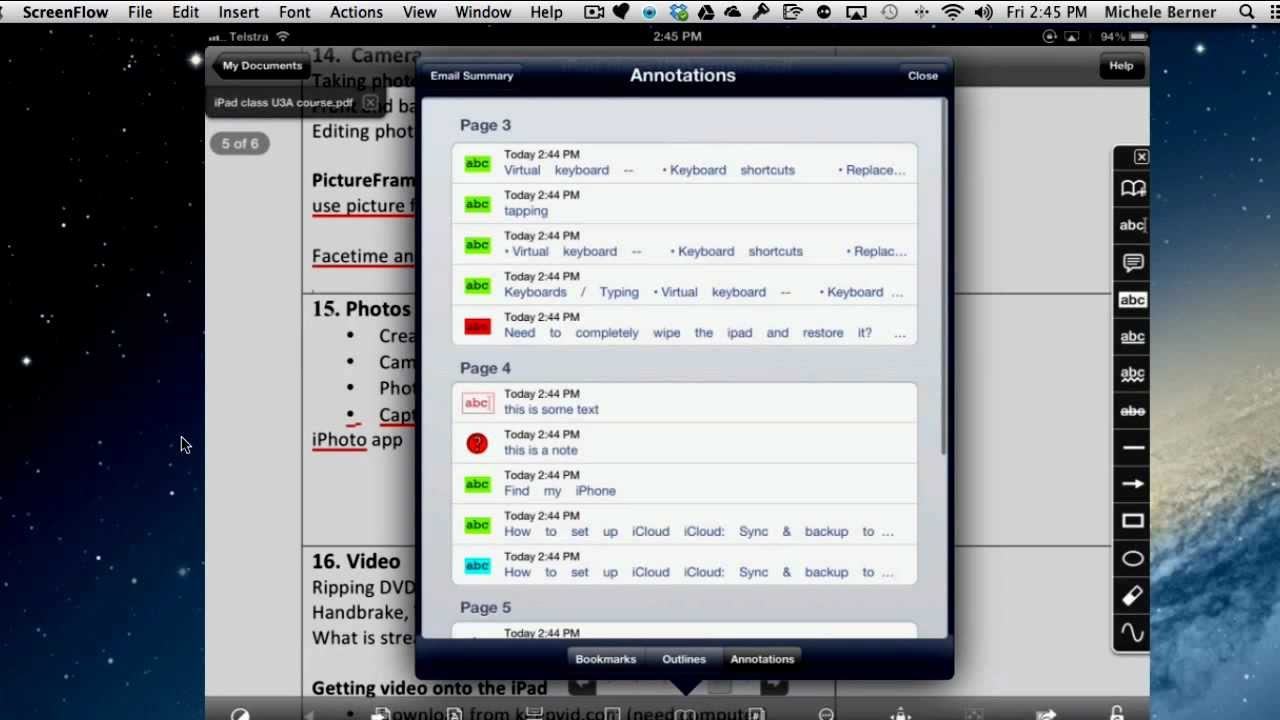Tap the '5 of 6' page indicator
This screenshot has height=720, width=1280.
(x=240, y=144)
